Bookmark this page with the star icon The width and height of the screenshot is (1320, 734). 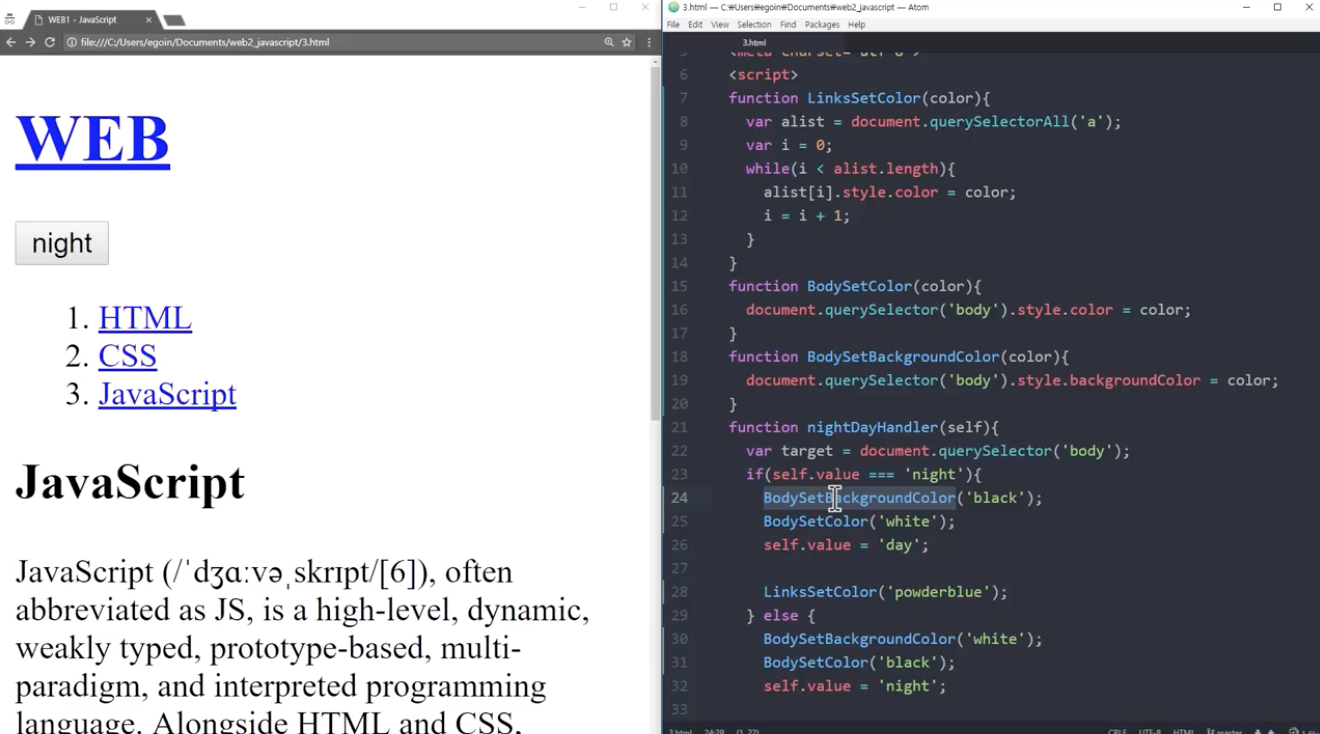627,42
